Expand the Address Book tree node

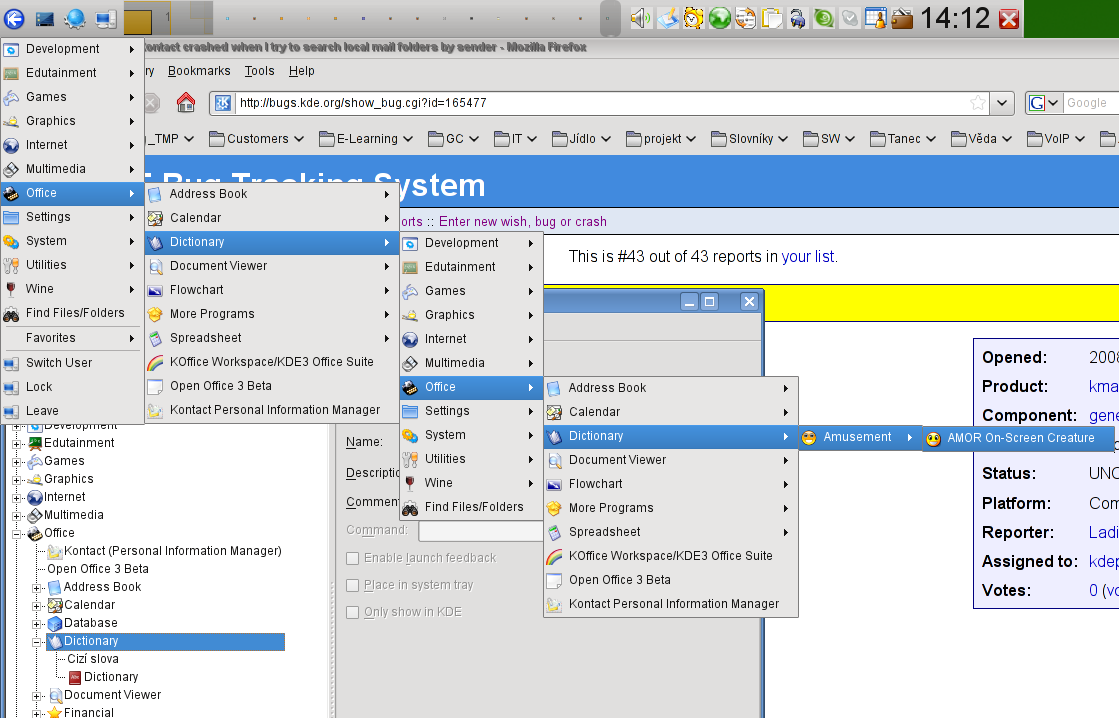click(36, 587)
